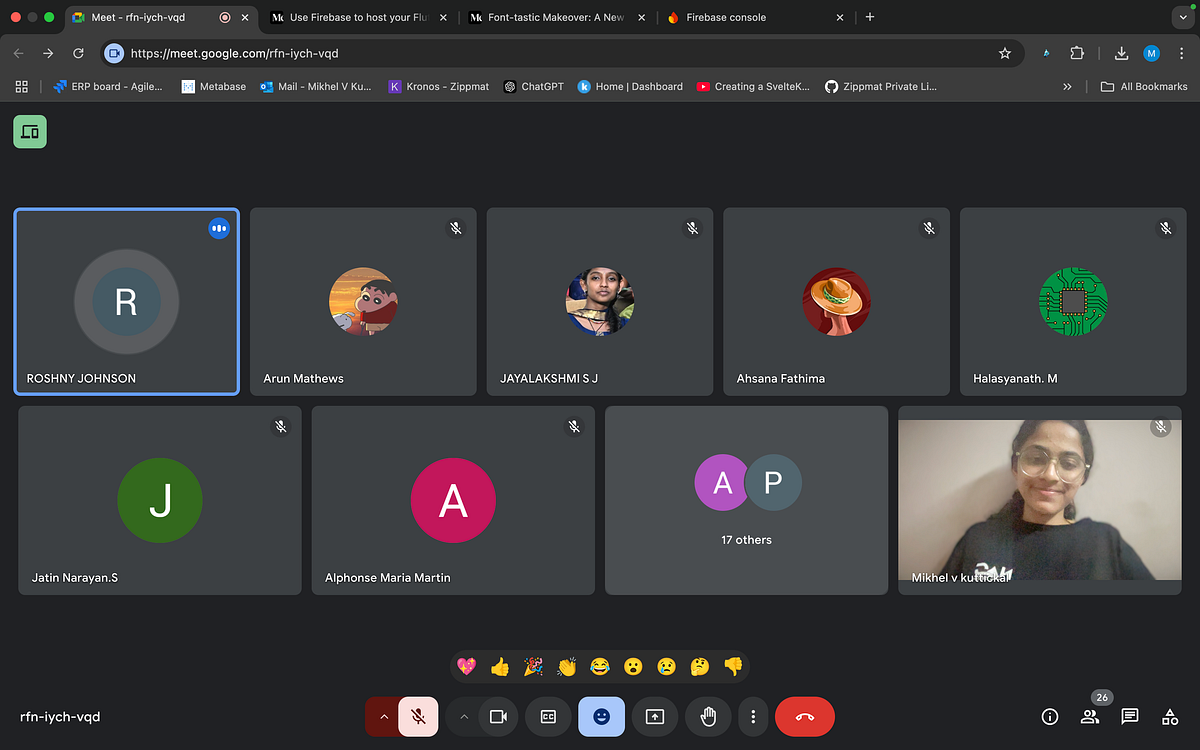Open the more options three-dot menu
The image size is (1200, 750).
[753, 717]
